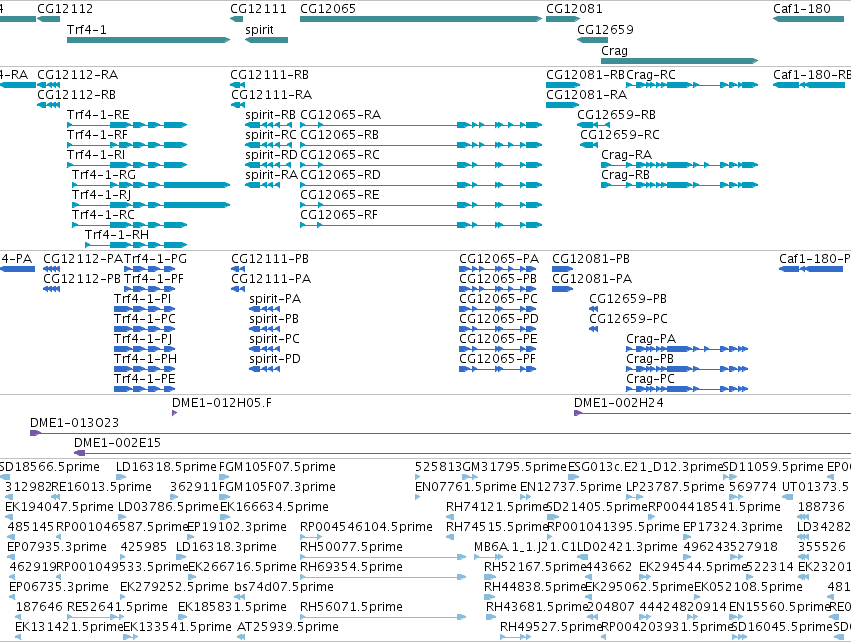Select the CG12065 gene bar
The image size is (851, 642).
tap(421, 19)
